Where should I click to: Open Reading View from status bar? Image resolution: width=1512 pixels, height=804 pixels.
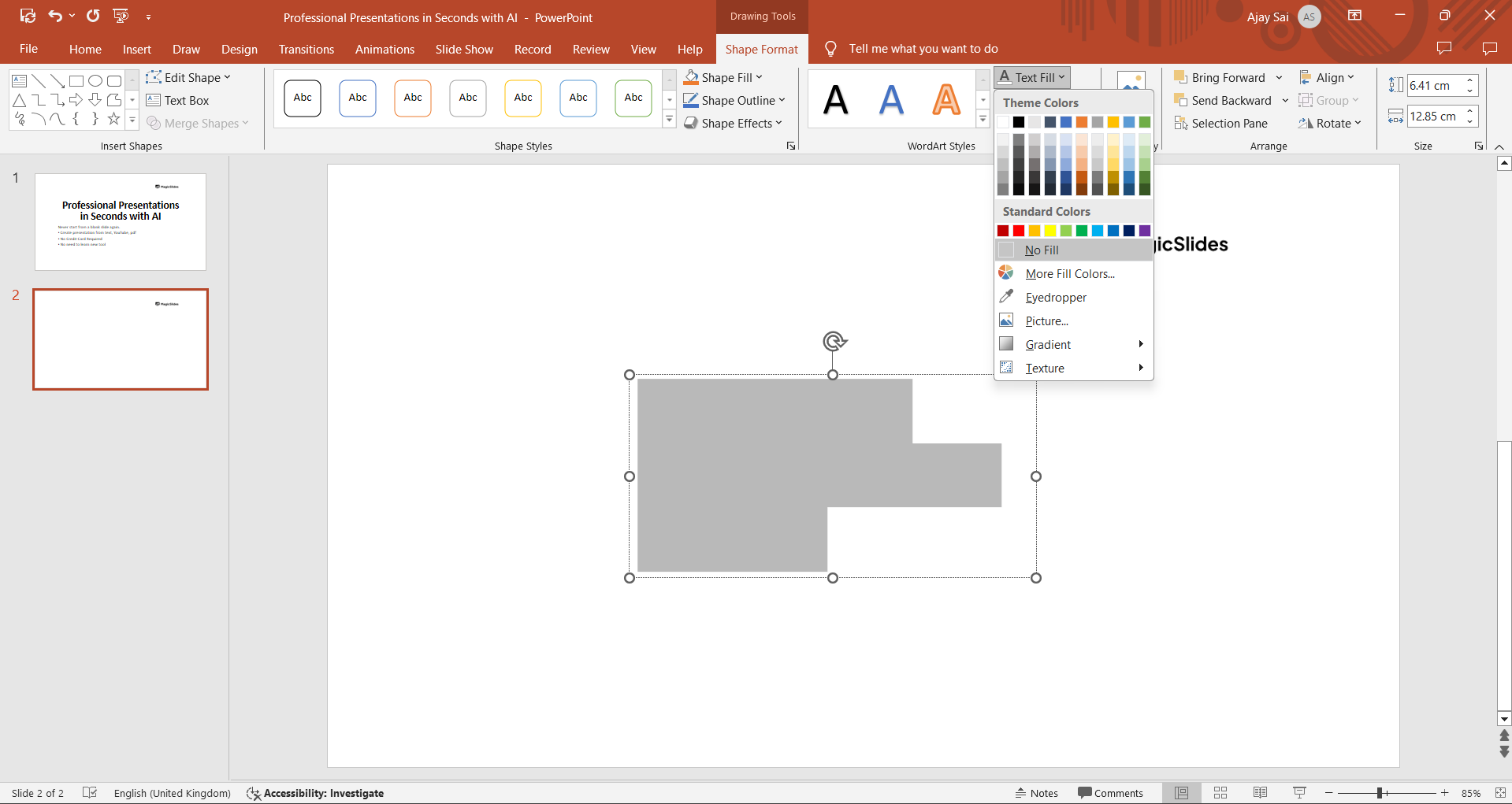coord(1260,793)
